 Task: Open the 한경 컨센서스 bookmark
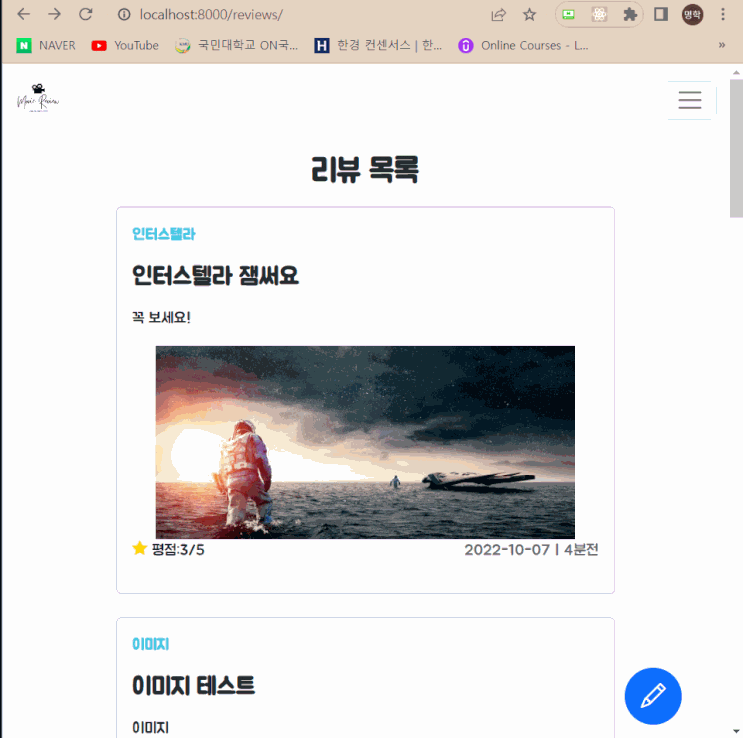[x=378, y=46]
